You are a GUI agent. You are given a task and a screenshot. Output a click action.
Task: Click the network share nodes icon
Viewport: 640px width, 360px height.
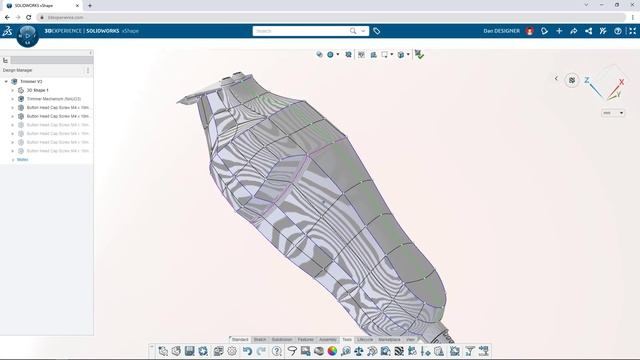tap(589, 31)
